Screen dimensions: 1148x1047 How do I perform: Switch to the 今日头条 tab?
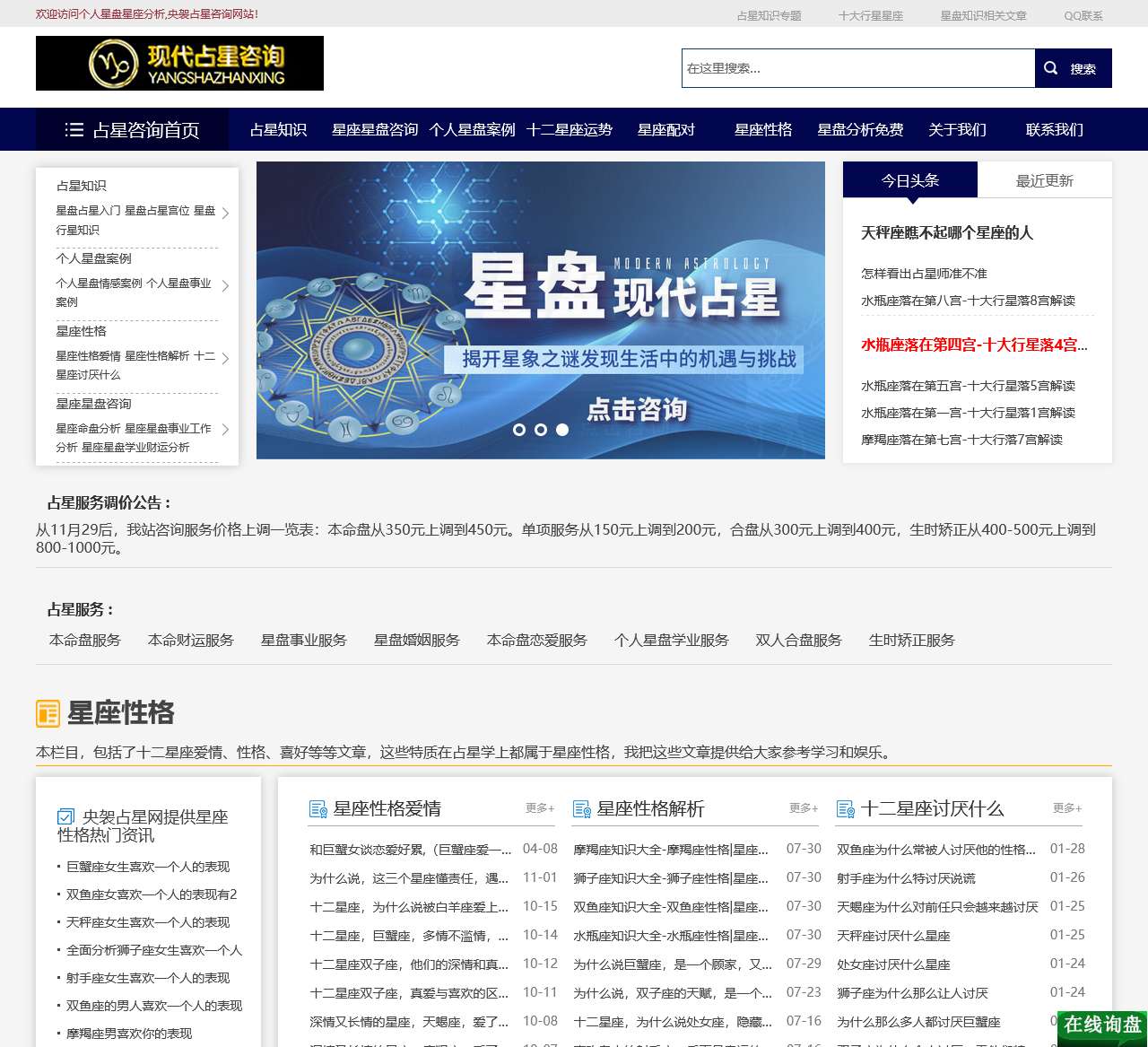910,180
